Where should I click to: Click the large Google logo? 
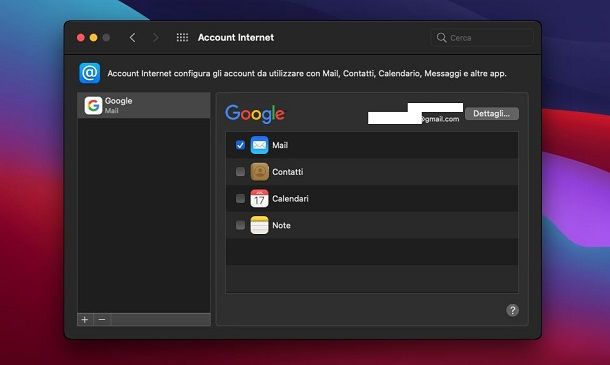[x=255, y=114]
